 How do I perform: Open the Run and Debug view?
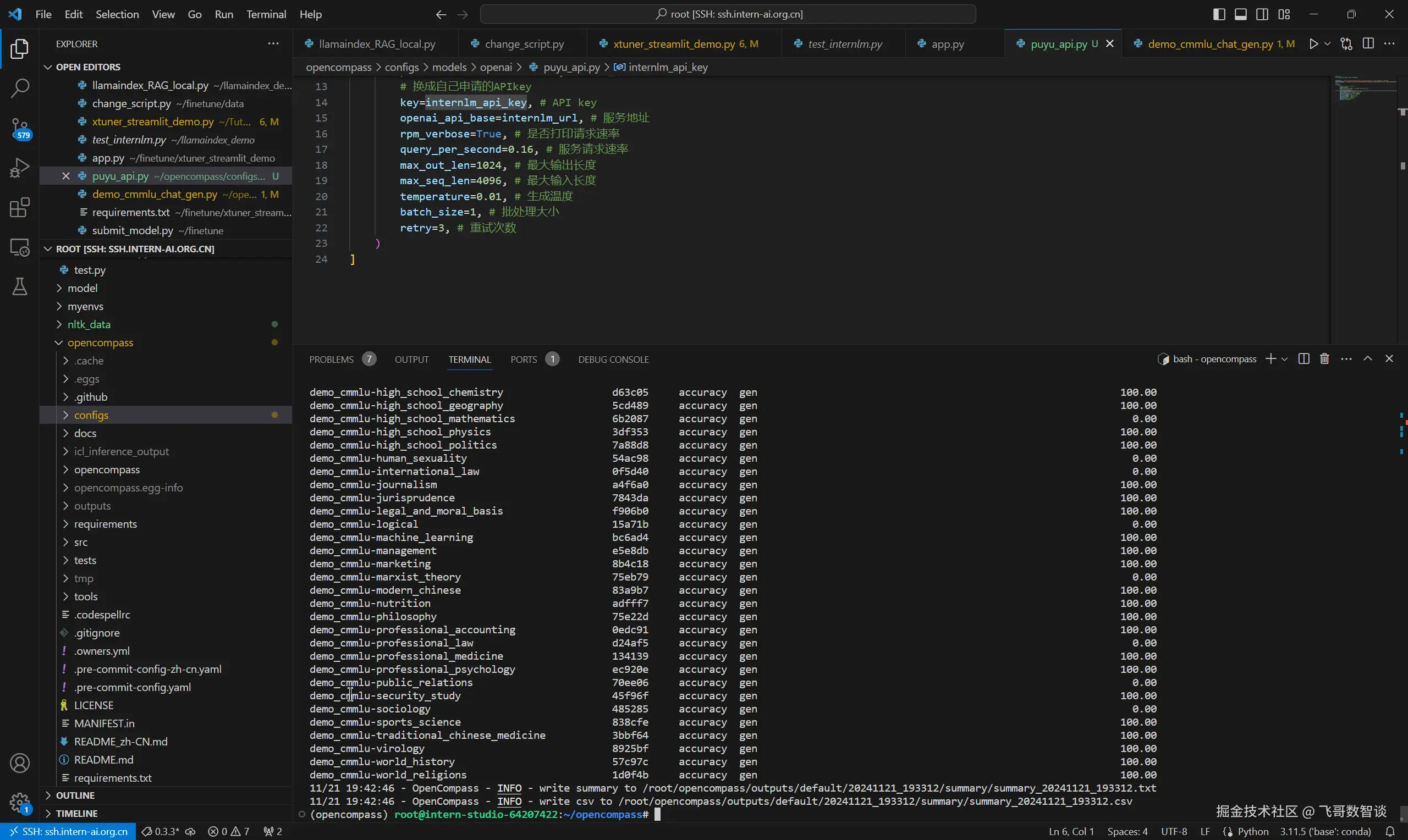(x=20, y=168)
